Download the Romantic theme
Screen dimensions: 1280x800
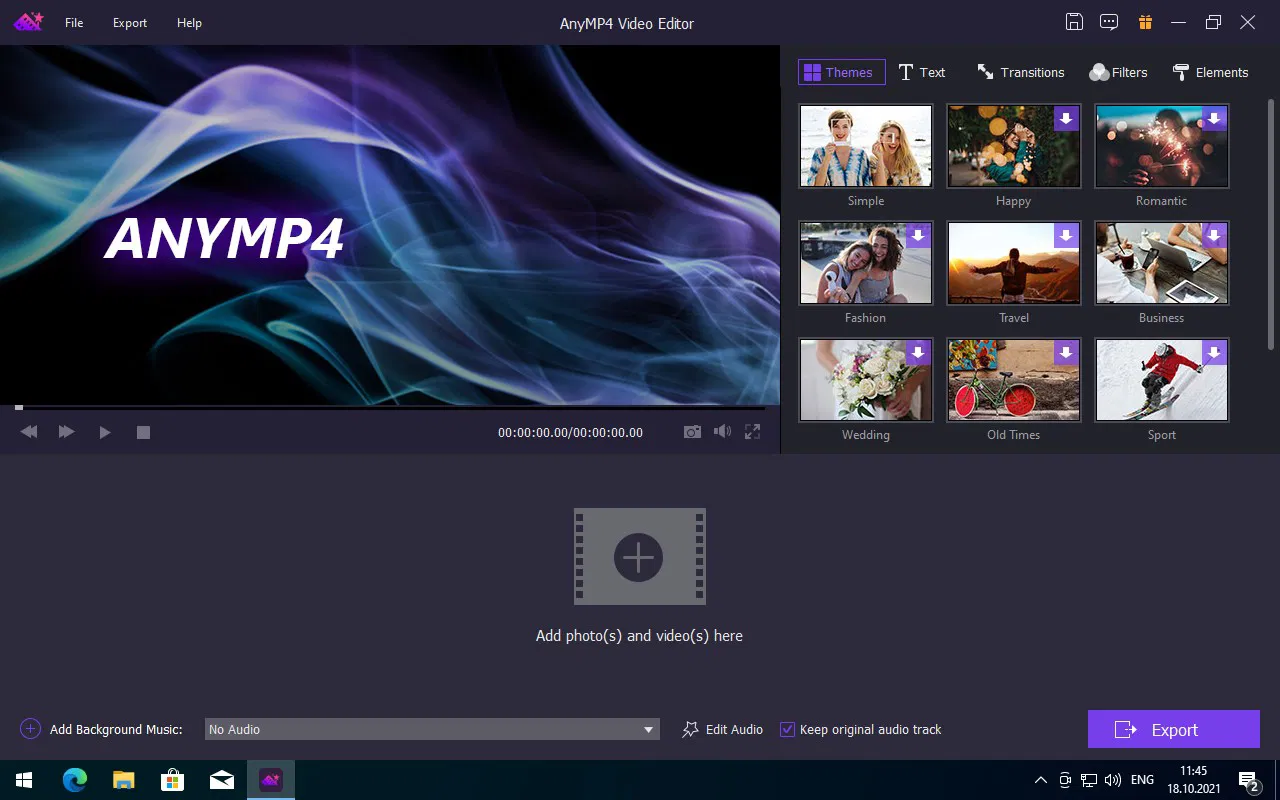pyautogui.click(x=1214, y=118)
